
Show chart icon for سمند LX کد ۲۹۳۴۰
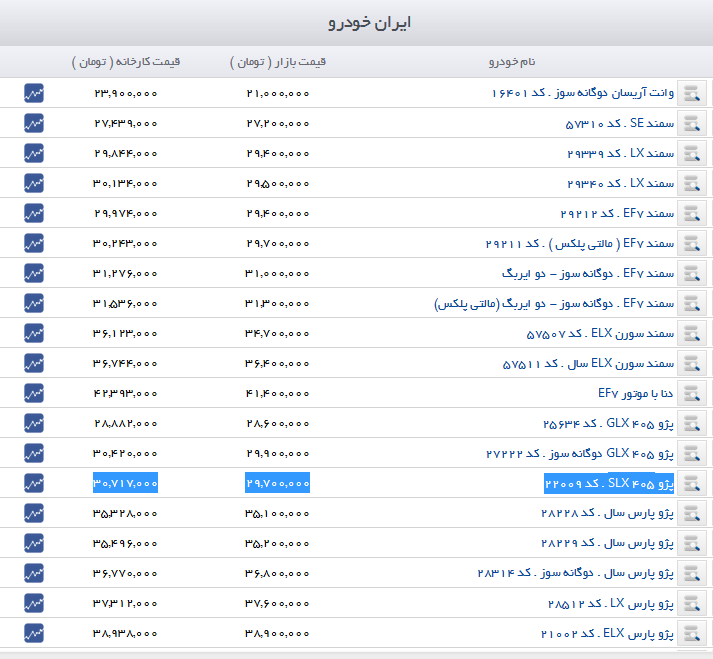coord(34,183)
